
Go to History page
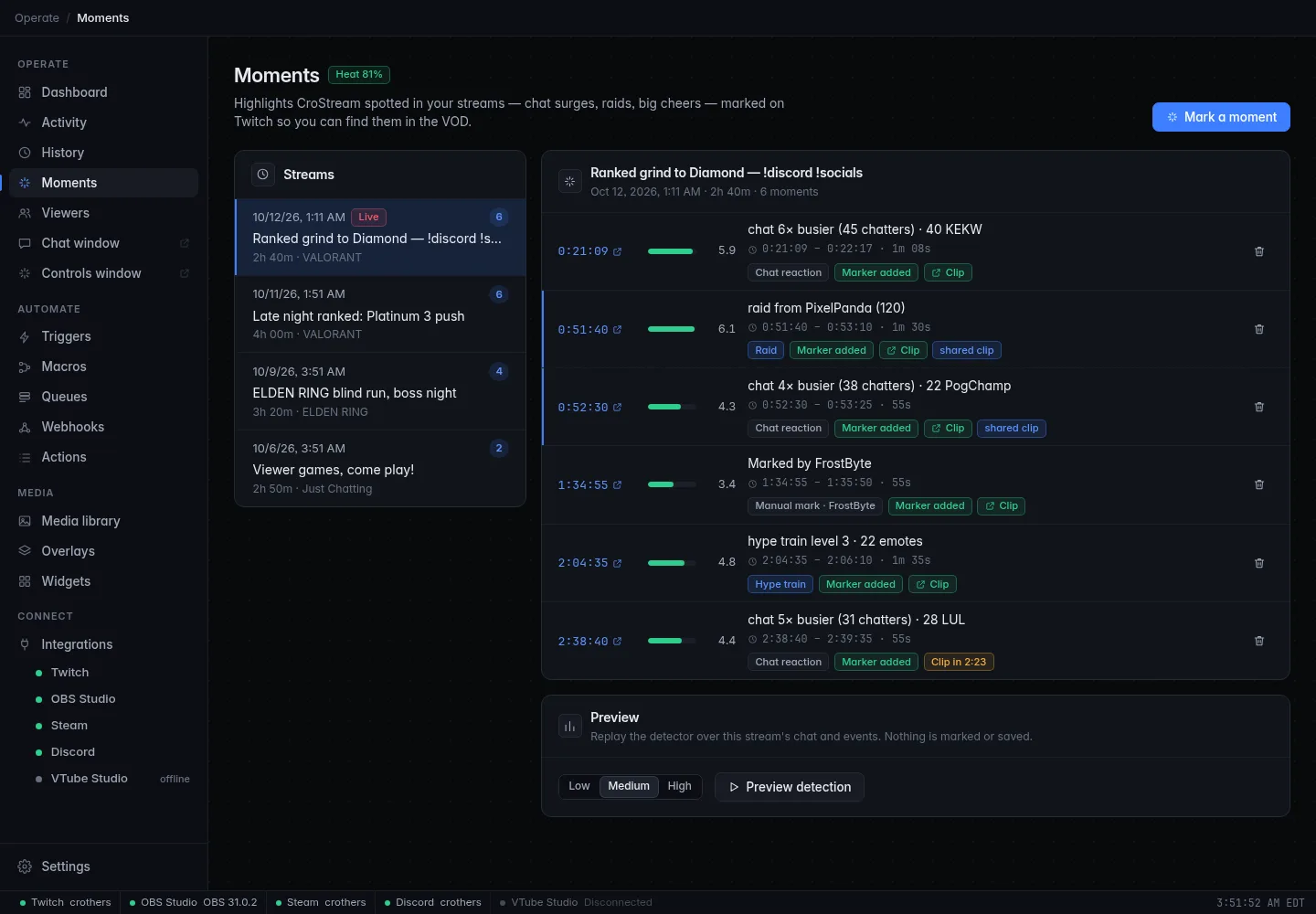coord(103,153)
